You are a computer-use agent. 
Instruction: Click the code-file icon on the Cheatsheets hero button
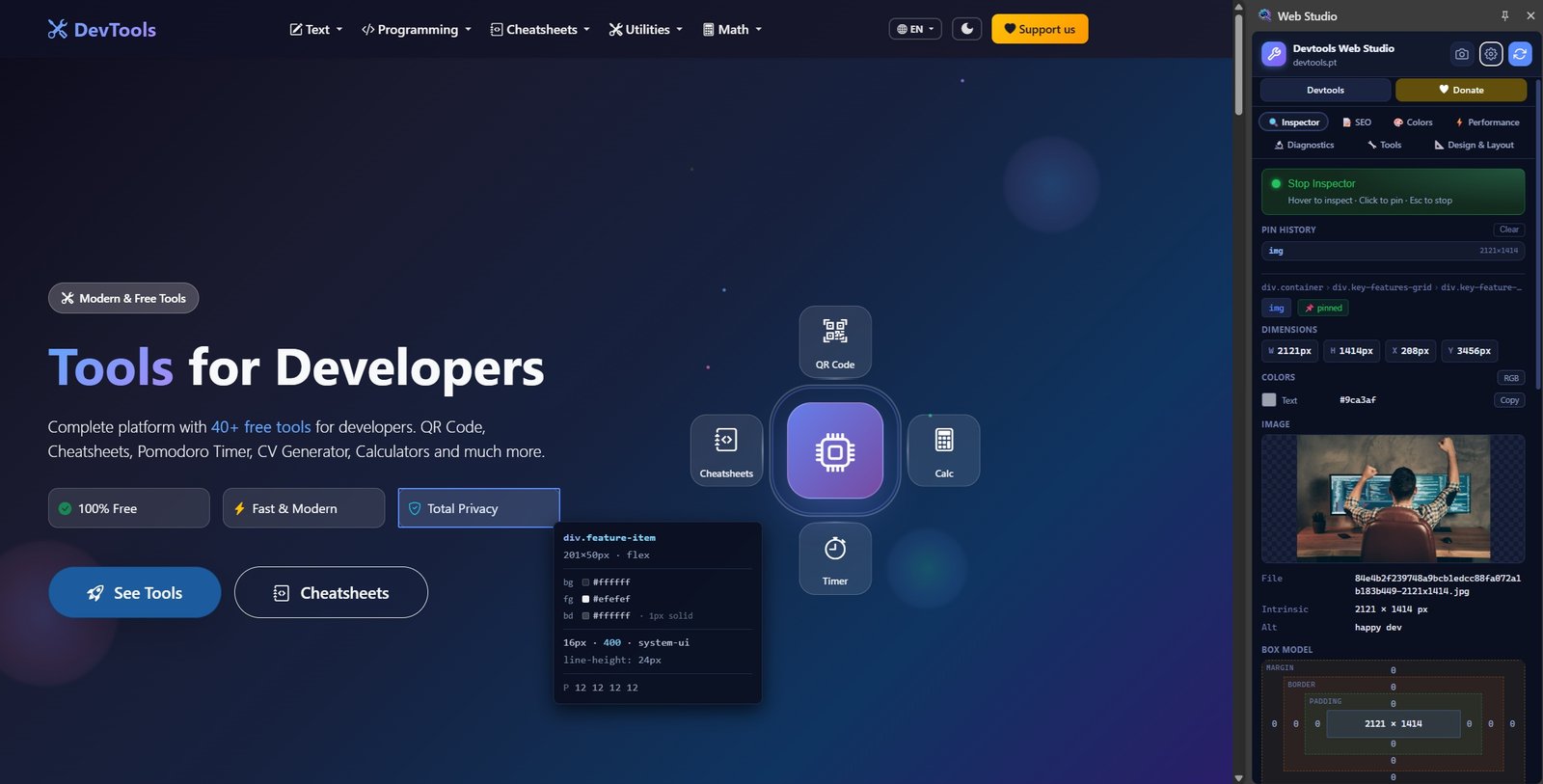click(282, 593)
